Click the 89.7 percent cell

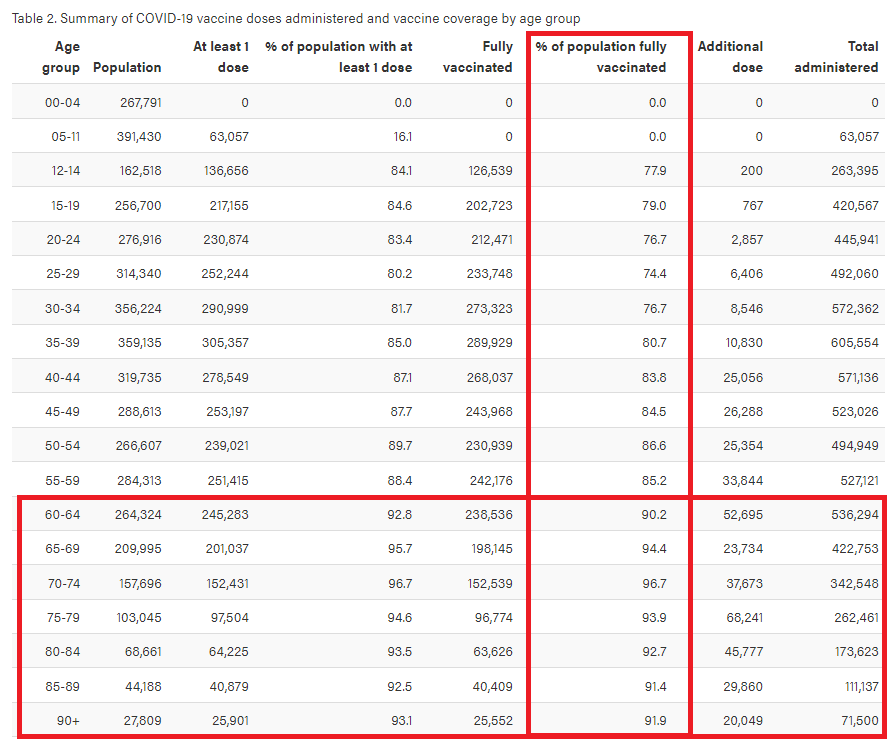pyautogui.click(x=400, y=445)
